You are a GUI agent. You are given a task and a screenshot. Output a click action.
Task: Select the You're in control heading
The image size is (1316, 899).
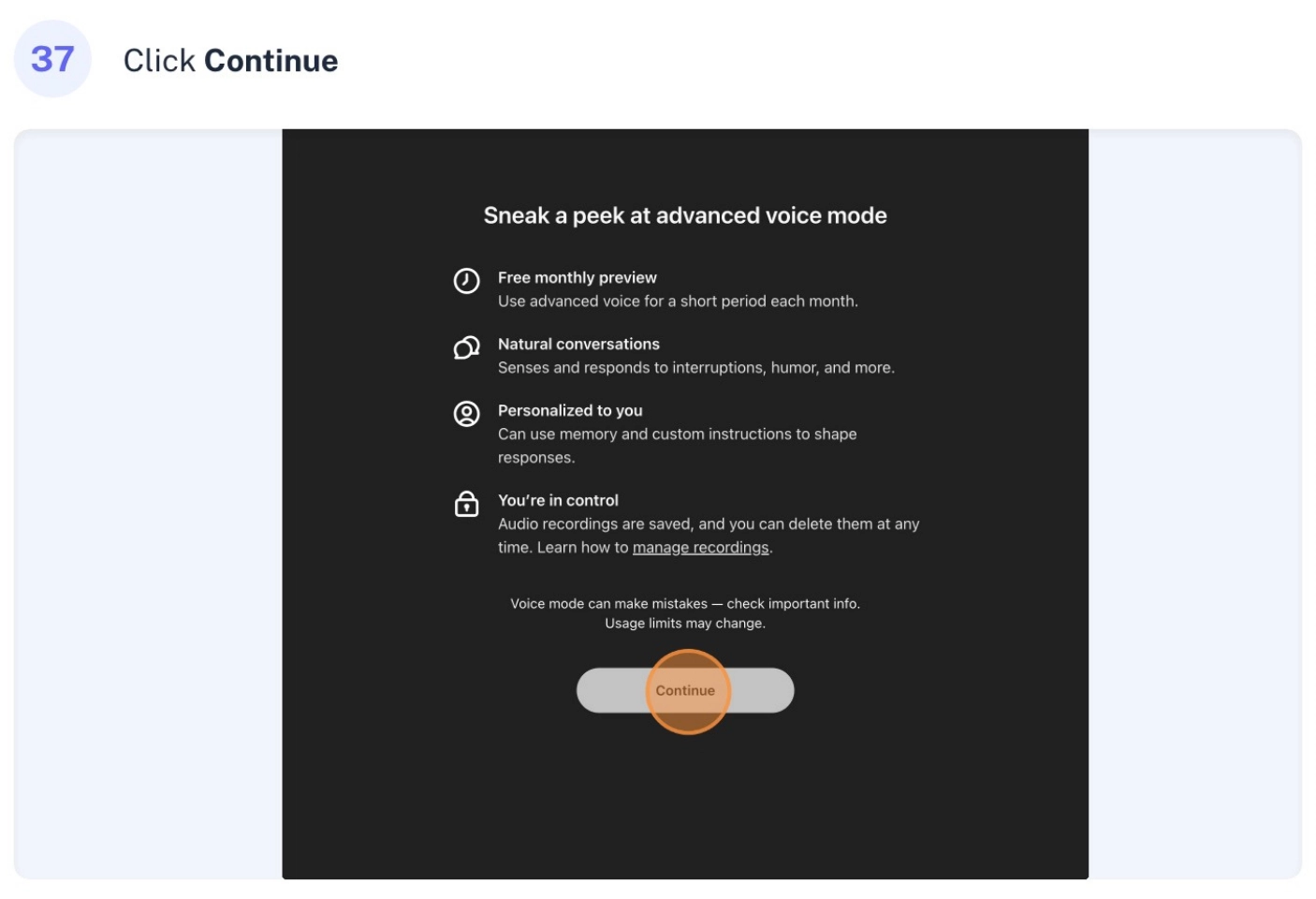tap(558, 500)
